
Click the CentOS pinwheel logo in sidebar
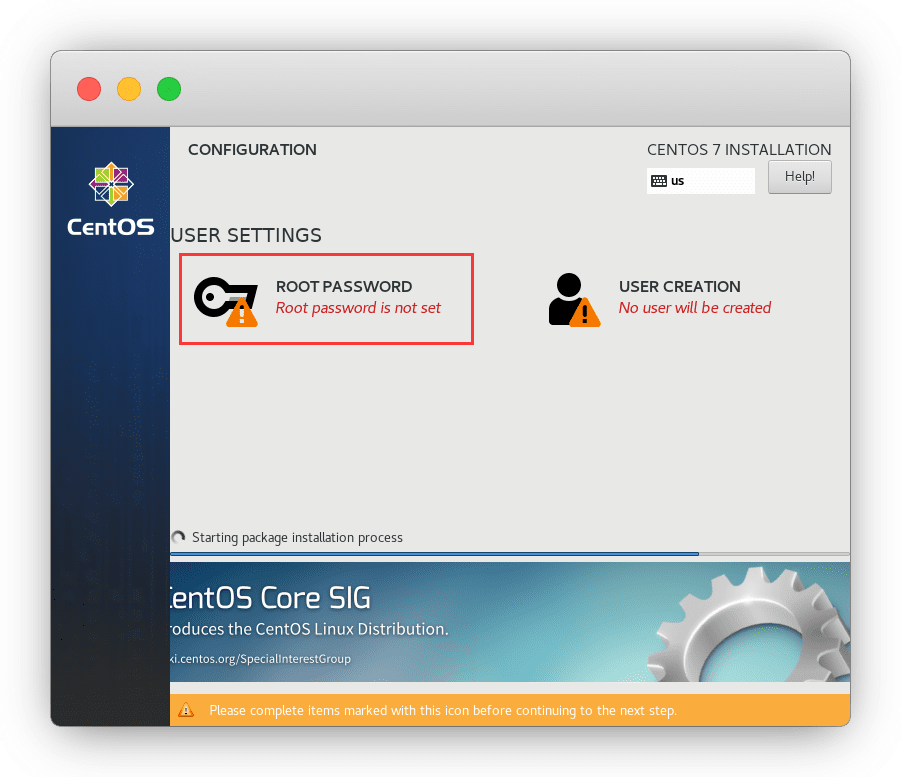(110, 184)
